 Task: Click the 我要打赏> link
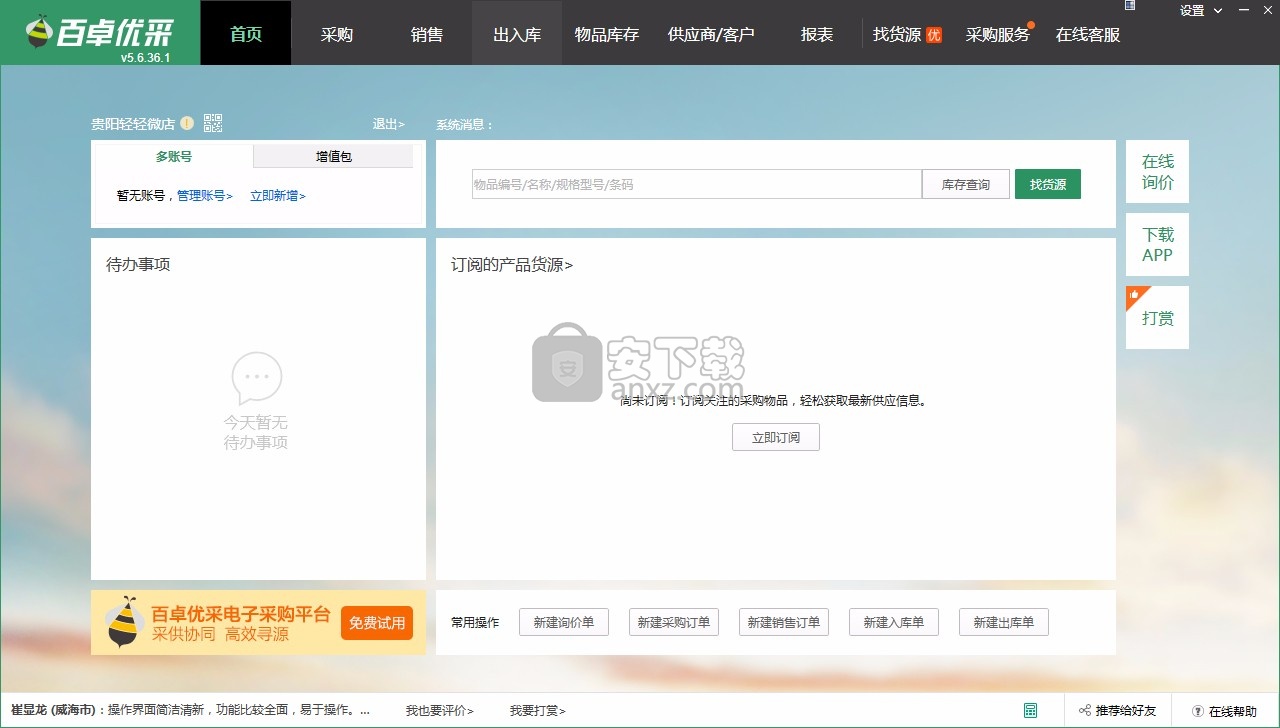(538, 711)
